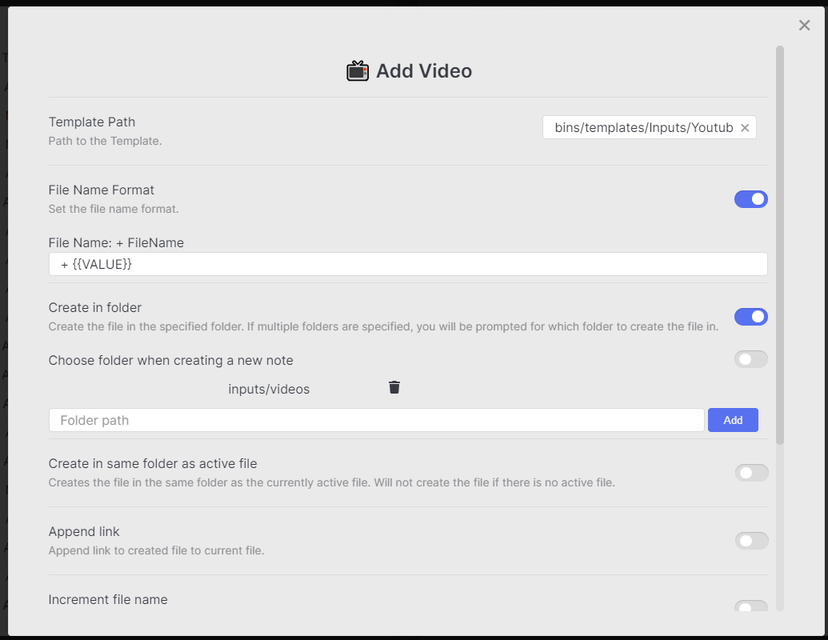The image size is (828, 640).
Task: Focus the file name format text field
Action: coord(408,264)
